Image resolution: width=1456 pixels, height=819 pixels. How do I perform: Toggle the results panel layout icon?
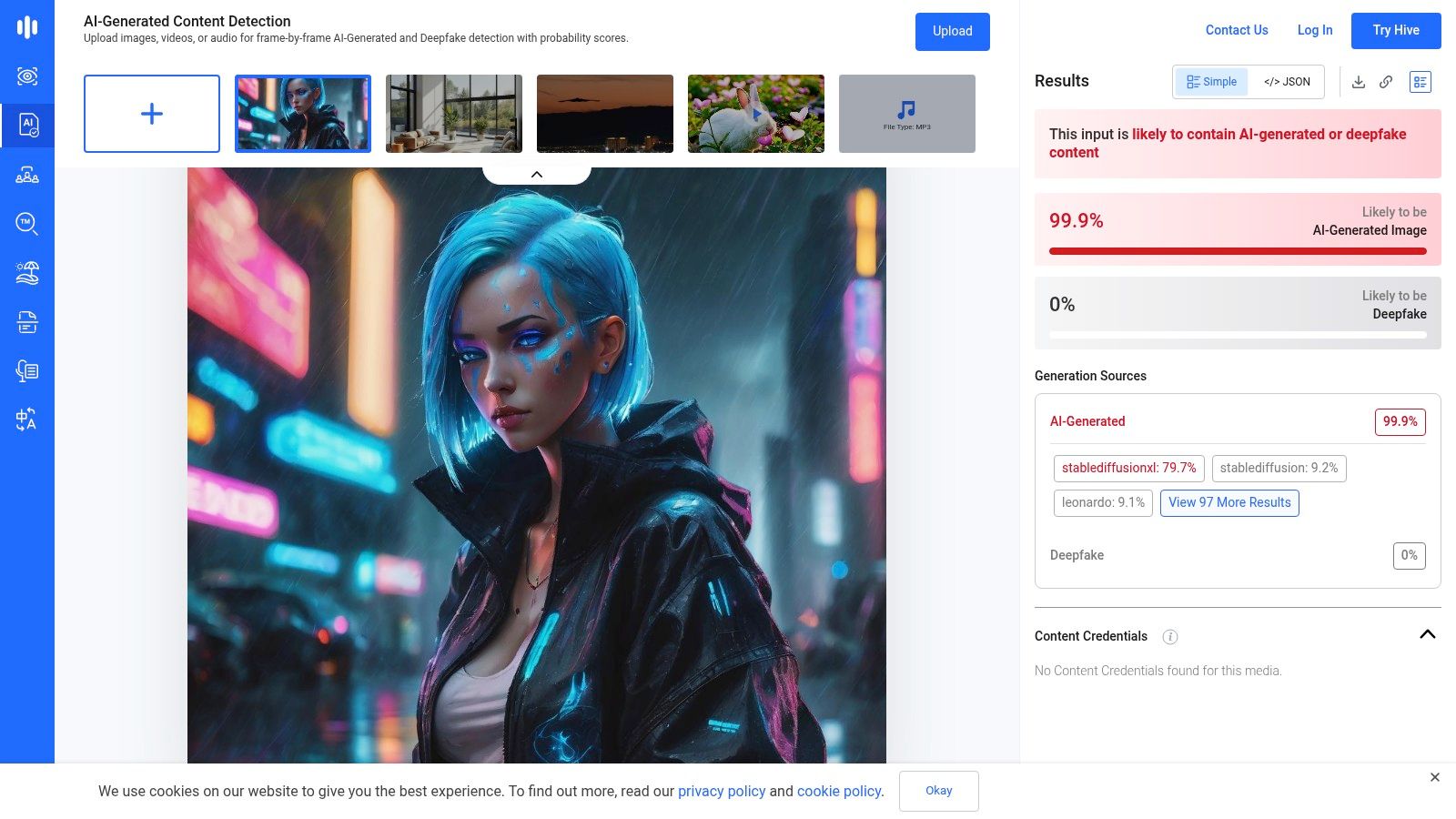coord(1421,82)
